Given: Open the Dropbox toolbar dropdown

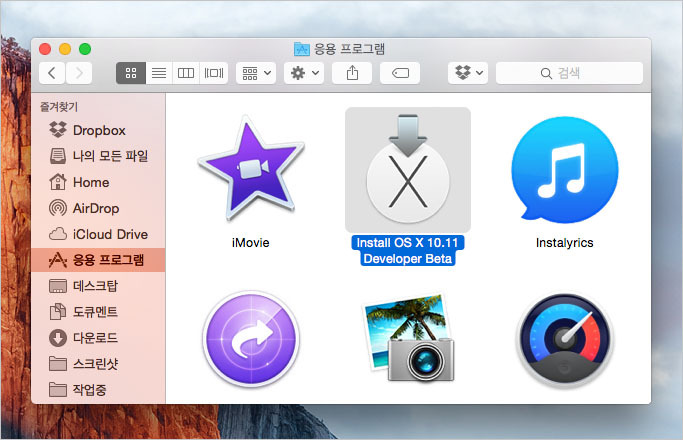Looking at the screenshot, I should (x=468, y=73).
